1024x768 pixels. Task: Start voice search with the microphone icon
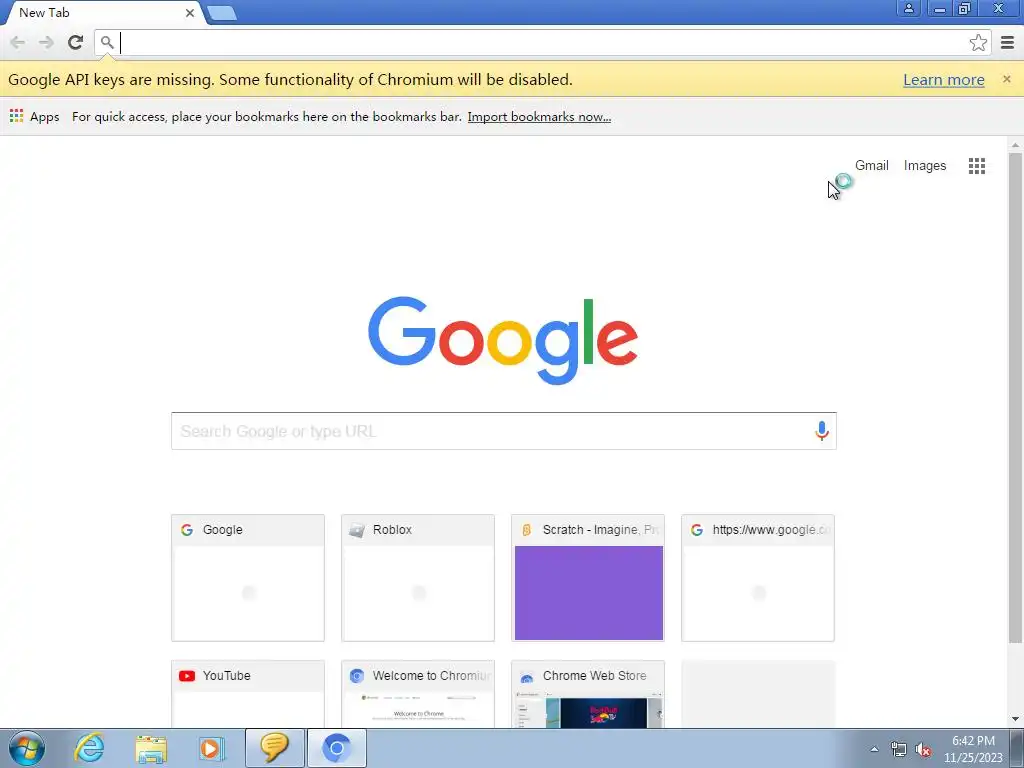(x=822, y=431)
